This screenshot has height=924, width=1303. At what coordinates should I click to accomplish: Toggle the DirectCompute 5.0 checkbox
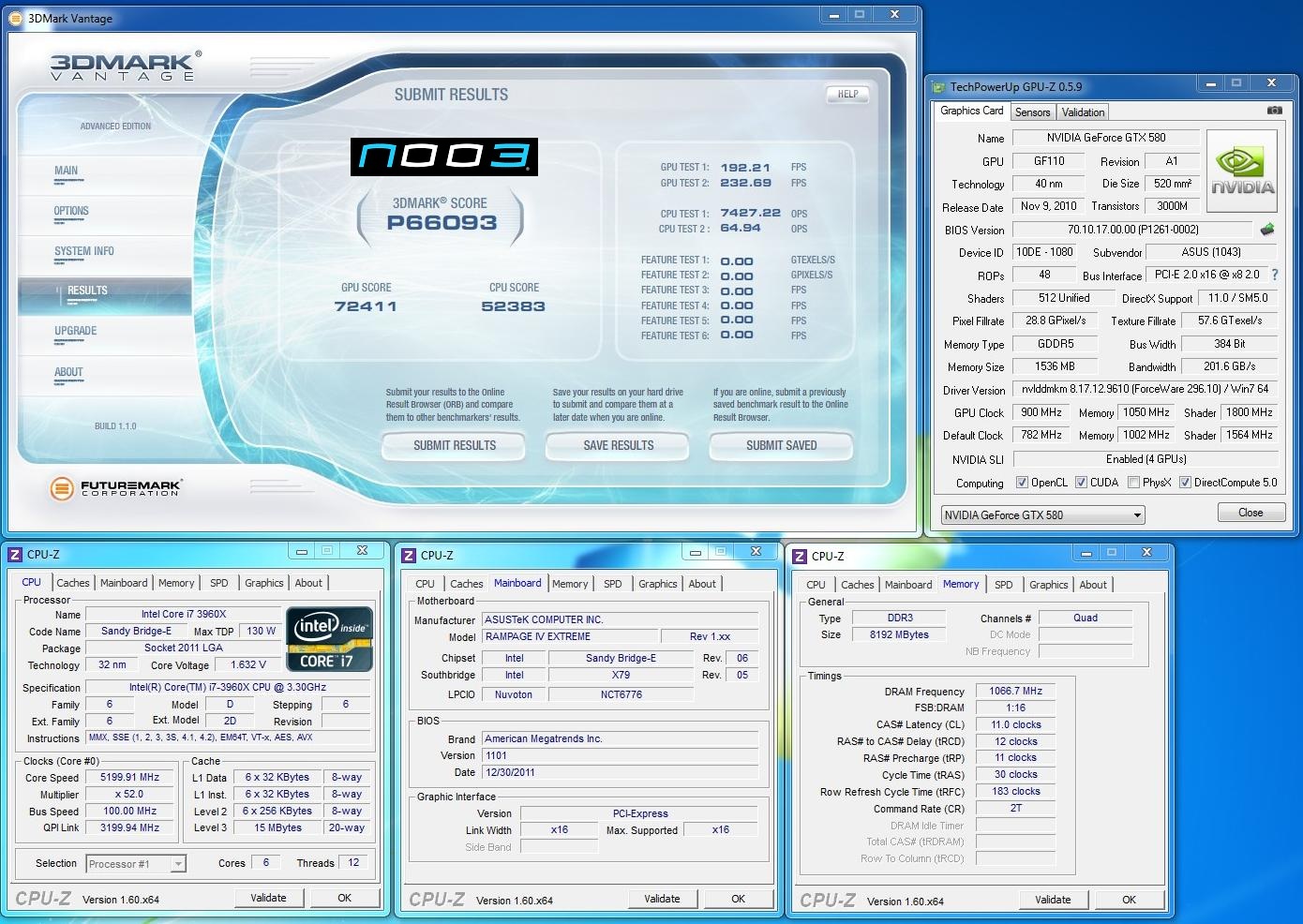[1185, 483]
